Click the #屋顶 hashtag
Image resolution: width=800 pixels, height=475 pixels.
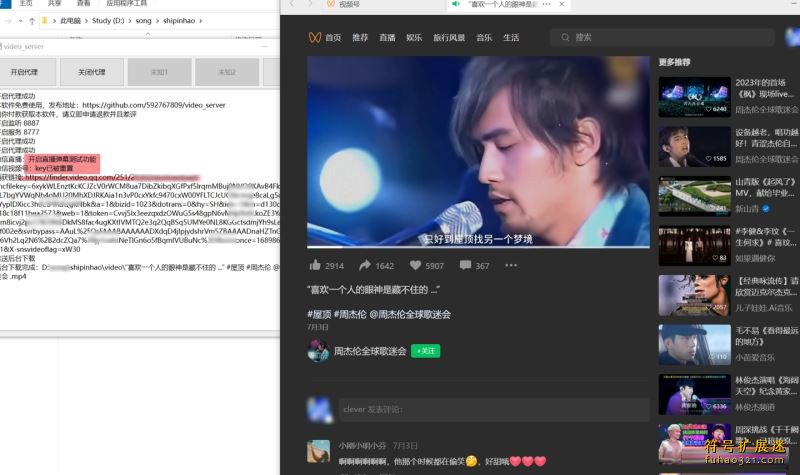(319, 314)
